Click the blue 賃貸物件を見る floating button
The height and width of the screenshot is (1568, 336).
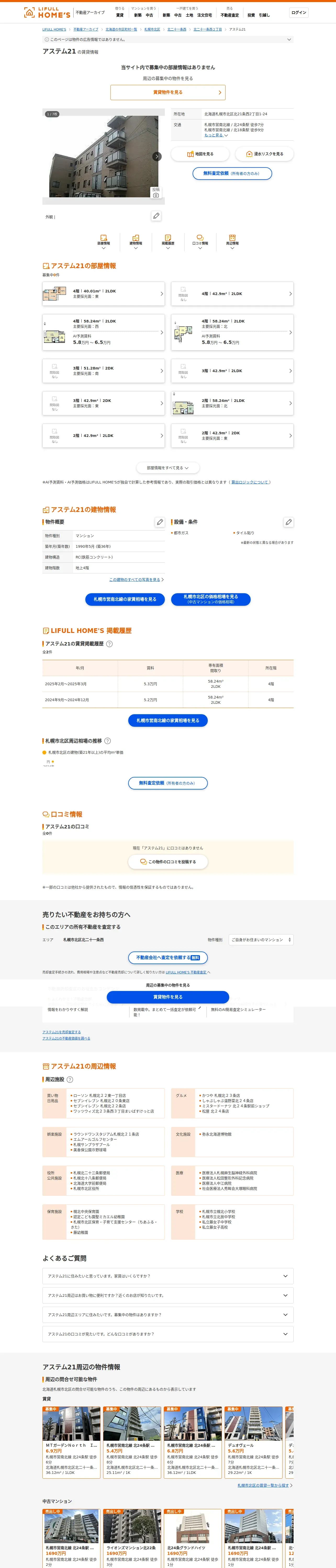(168, 997)
